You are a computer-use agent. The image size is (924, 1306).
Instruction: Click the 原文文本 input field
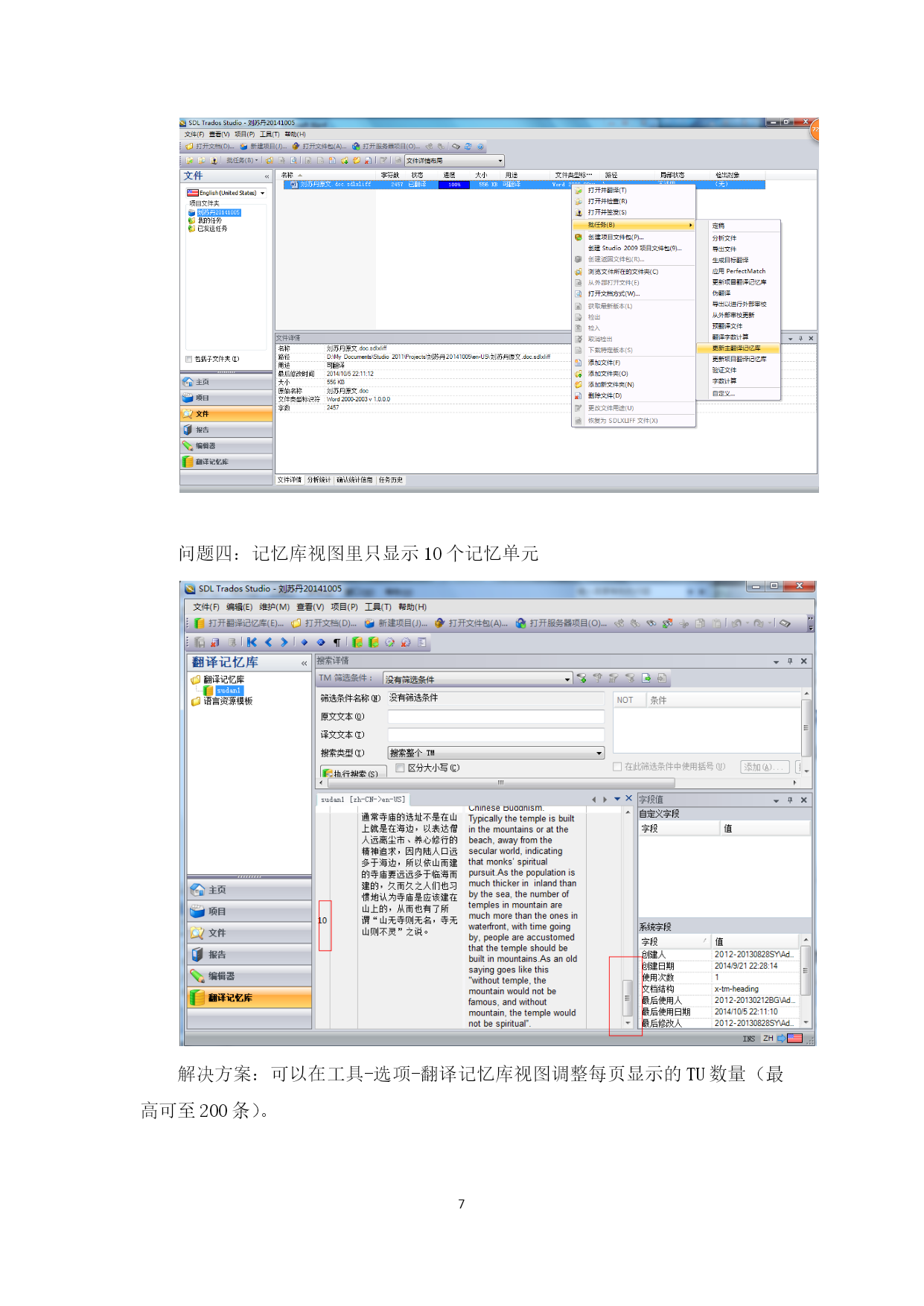(496, 716)
